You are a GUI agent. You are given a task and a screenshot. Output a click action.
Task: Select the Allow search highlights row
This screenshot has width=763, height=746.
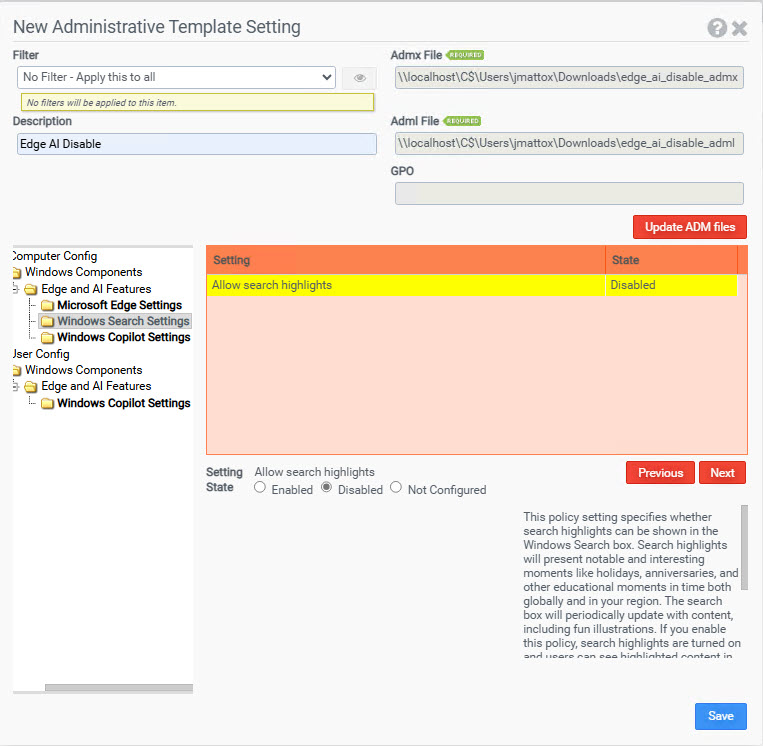tap(405, 285)
